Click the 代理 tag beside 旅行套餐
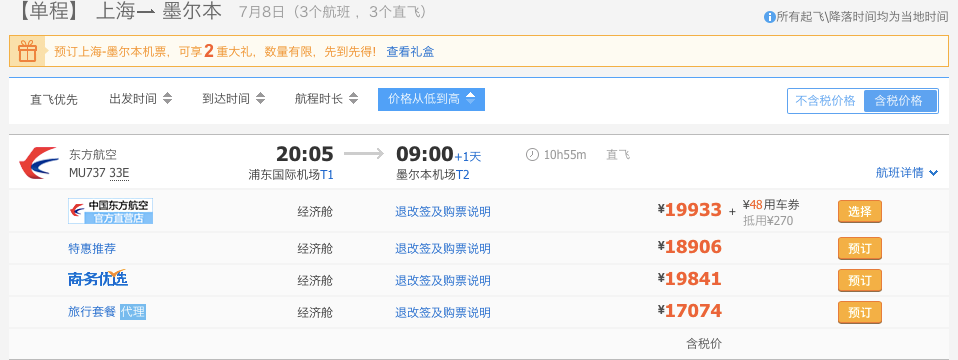 (133, 312)
